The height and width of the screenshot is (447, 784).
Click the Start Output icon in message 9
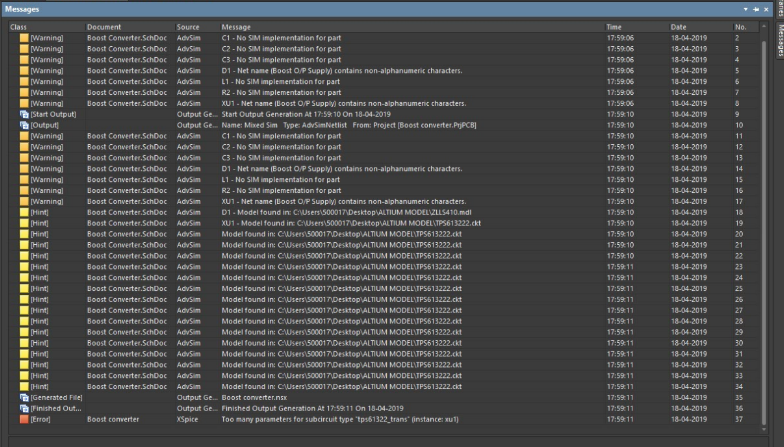pyautogui.click(x=24, y=114)
